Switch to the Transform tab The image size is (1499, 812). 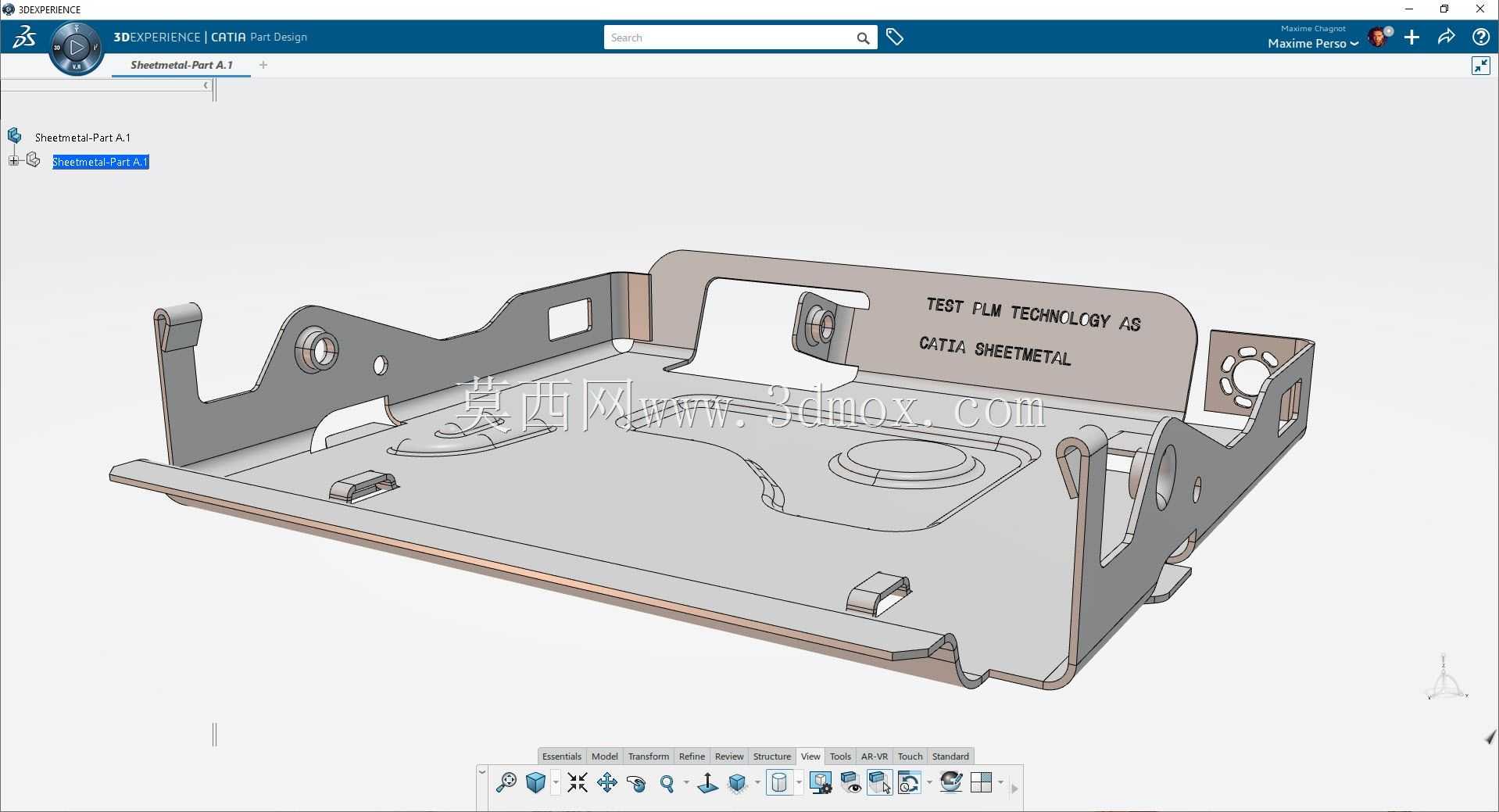pyautogui.click(x=649, y=757)
